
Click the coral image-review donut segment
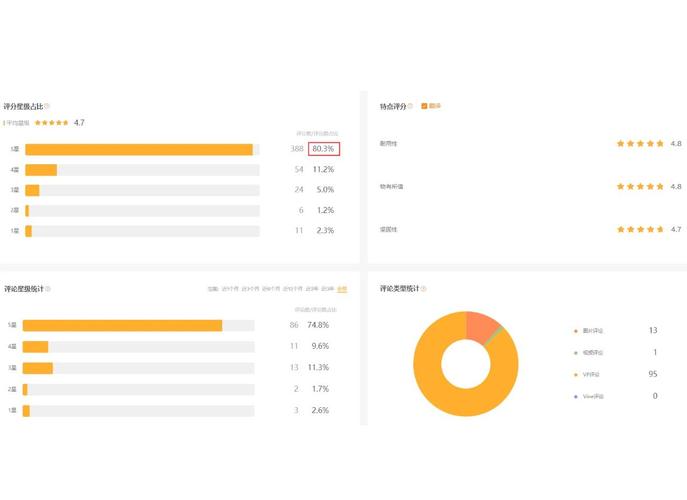(480, 326)
